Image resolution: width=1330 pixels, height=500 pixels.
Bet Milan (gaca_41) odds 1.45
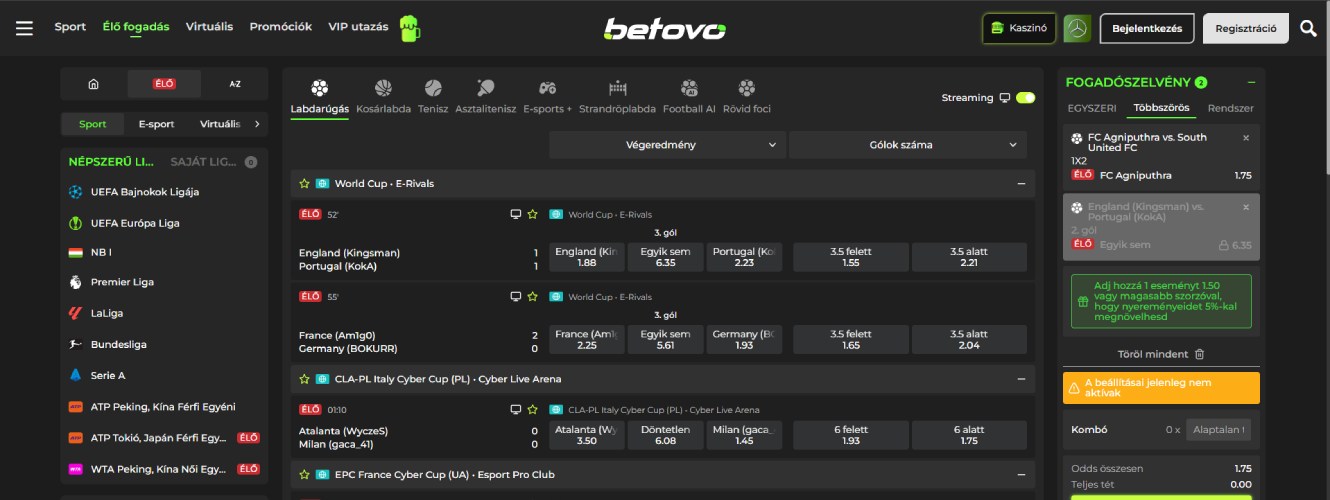pyautogui.click(x=744, y=434)
